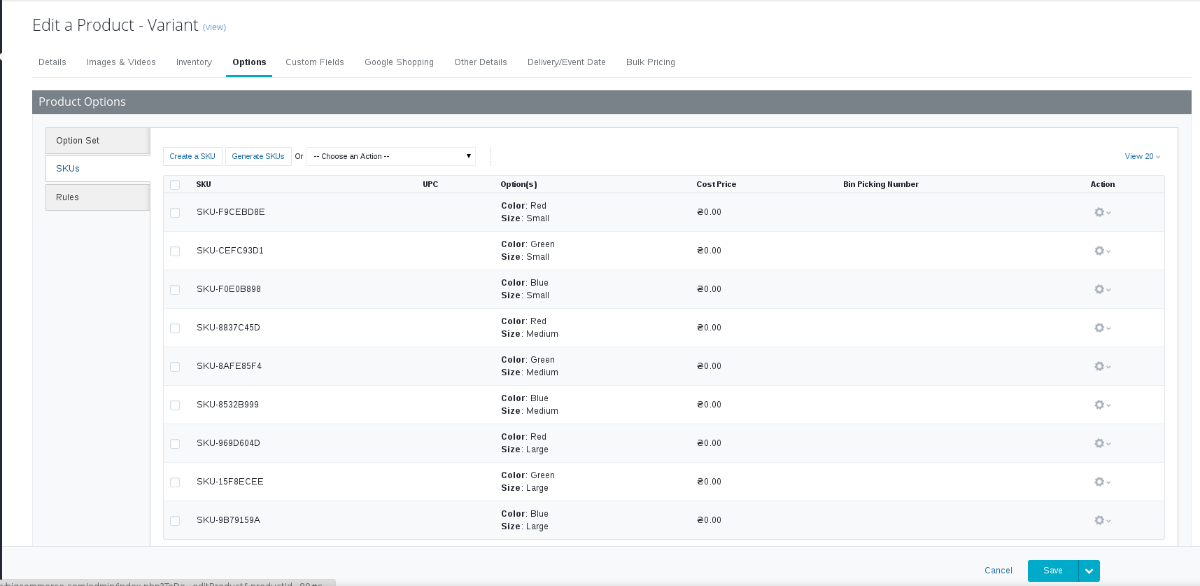1200x586 pixels.
Task: Open the Option Set side tab
Action: [97, 141]
